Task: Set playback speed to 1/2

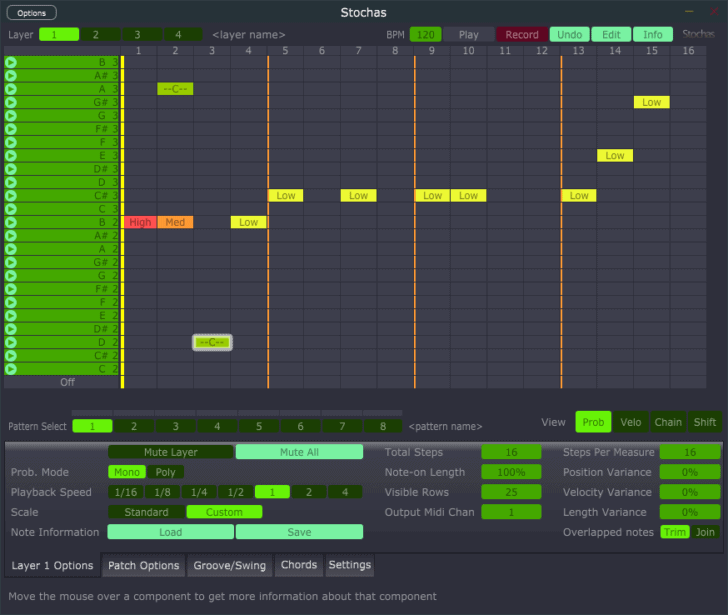Action: [235, 492]
